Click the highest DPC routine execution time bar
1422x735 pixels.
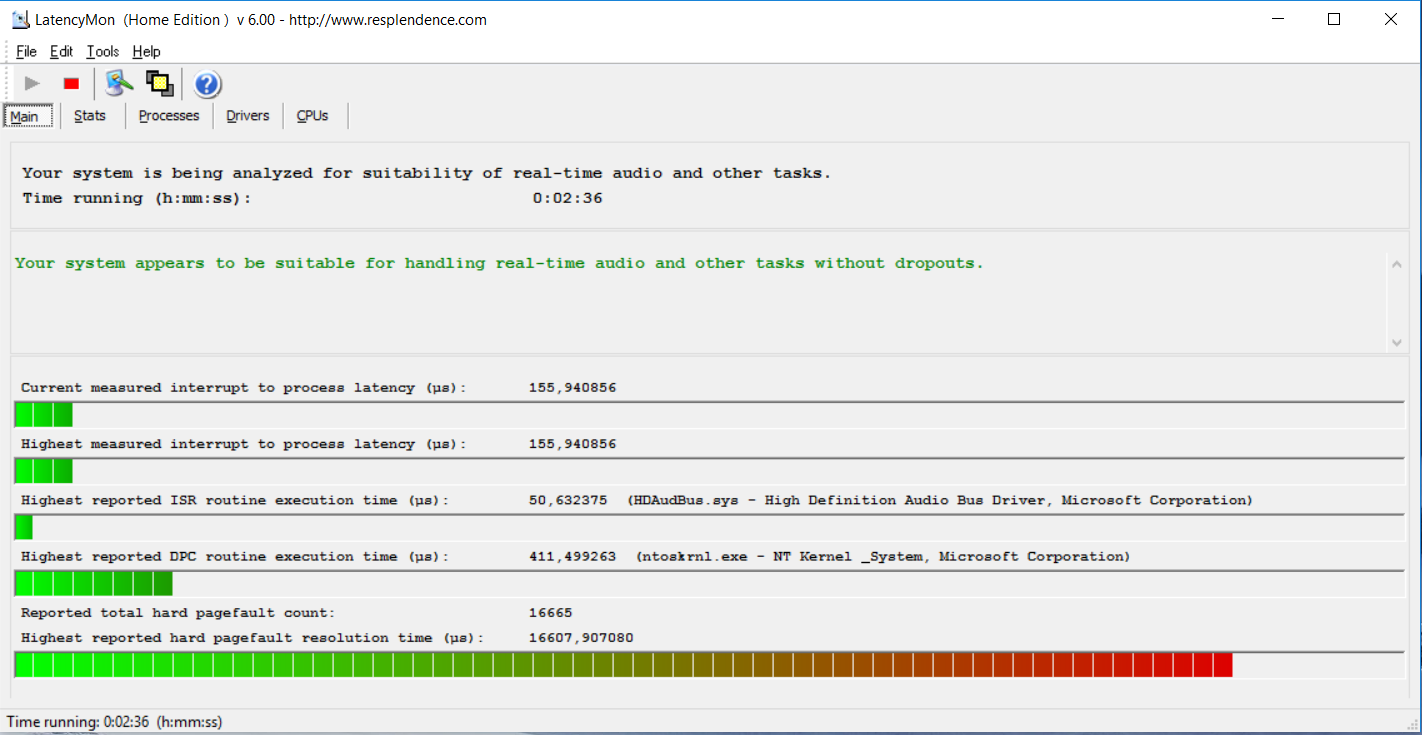click(93, 584)
